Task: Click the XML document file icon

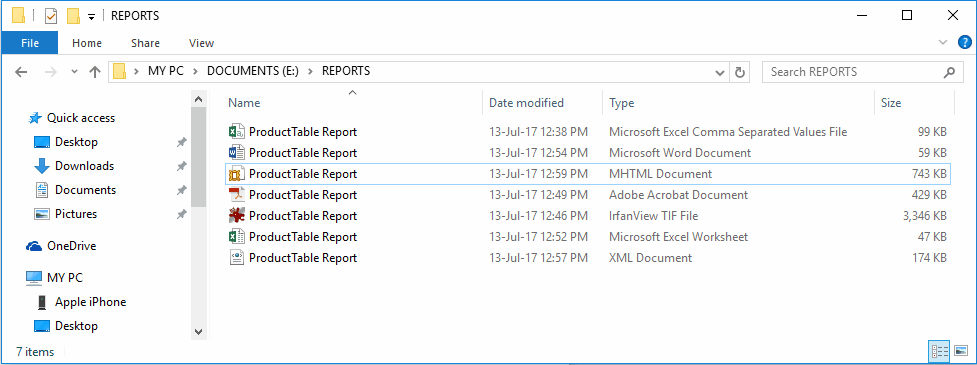Action: click(x=237, y=258)
